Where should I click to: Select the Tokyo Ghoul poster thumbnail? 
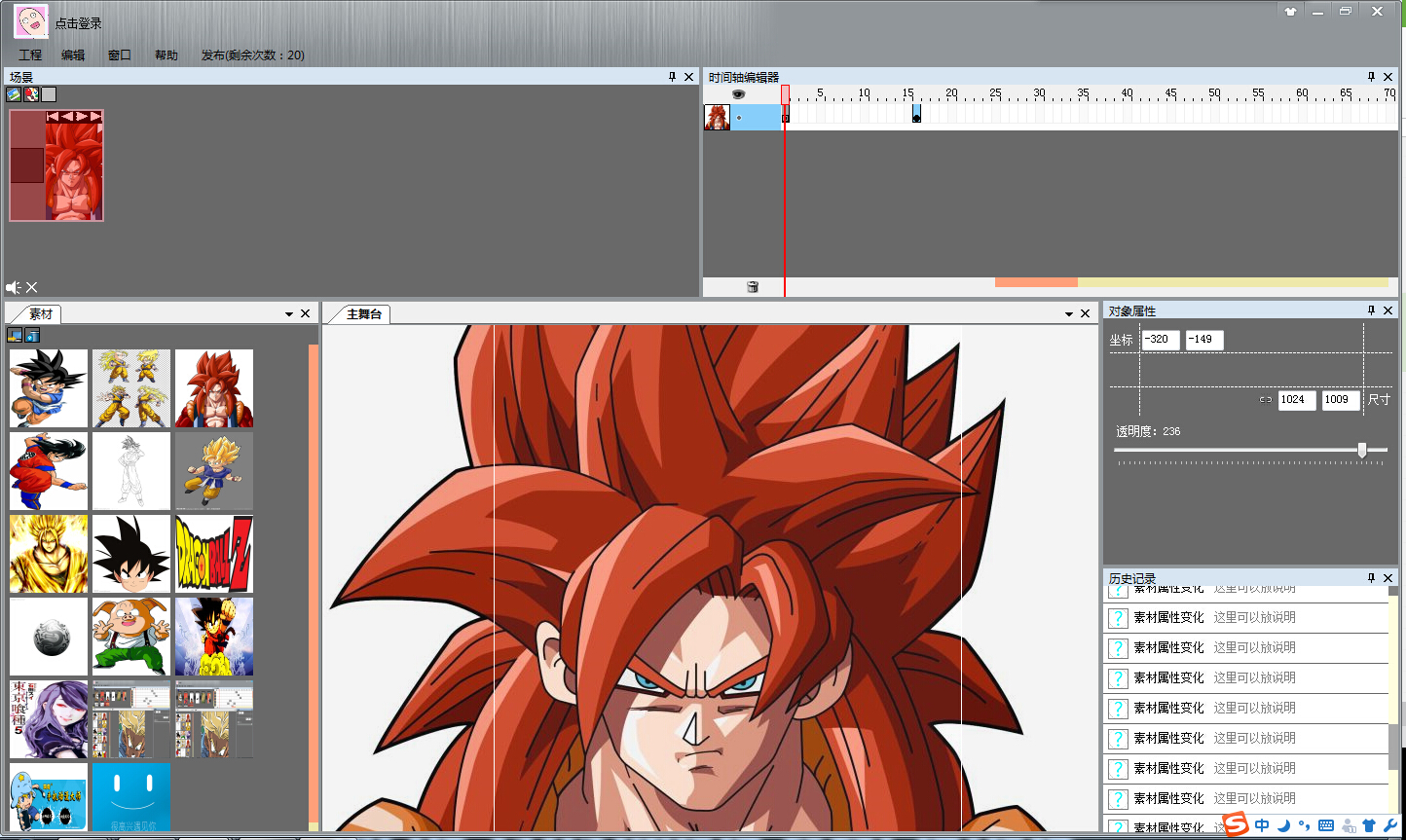coord(49,719)
